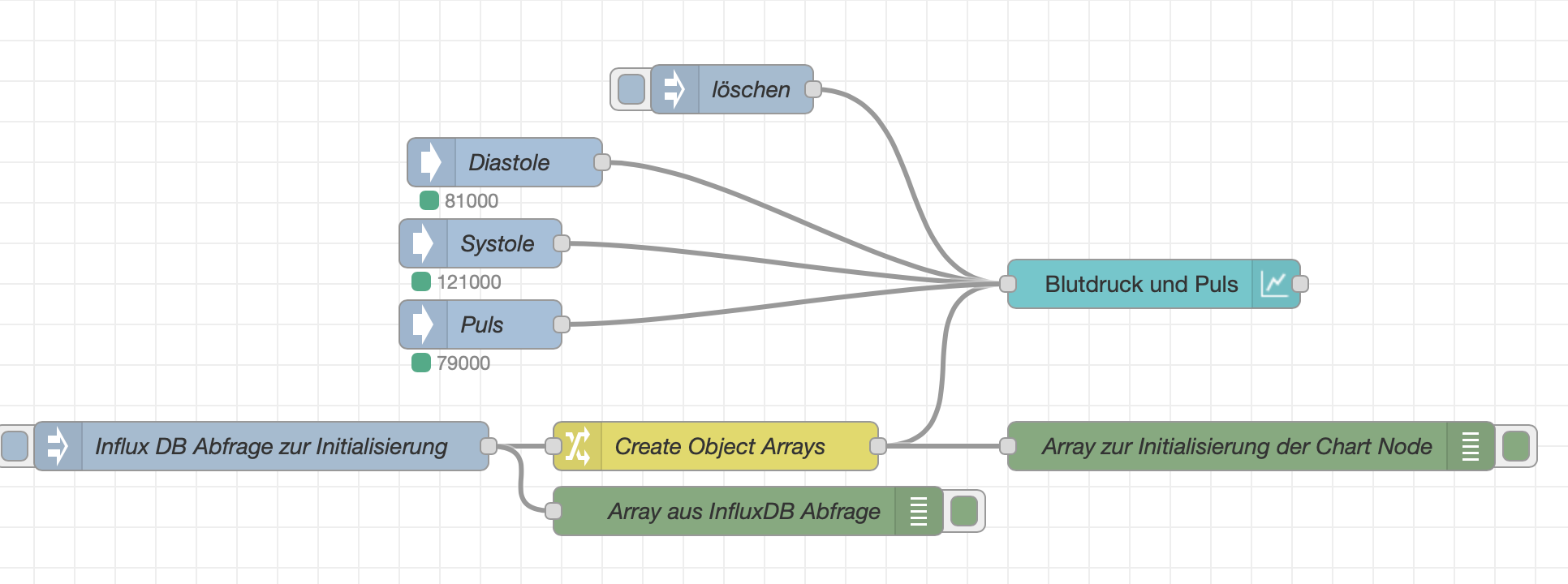Viewport: 1568px width, 584px height.
Task: Click the output port of Puls node
Action: point(562,324)
